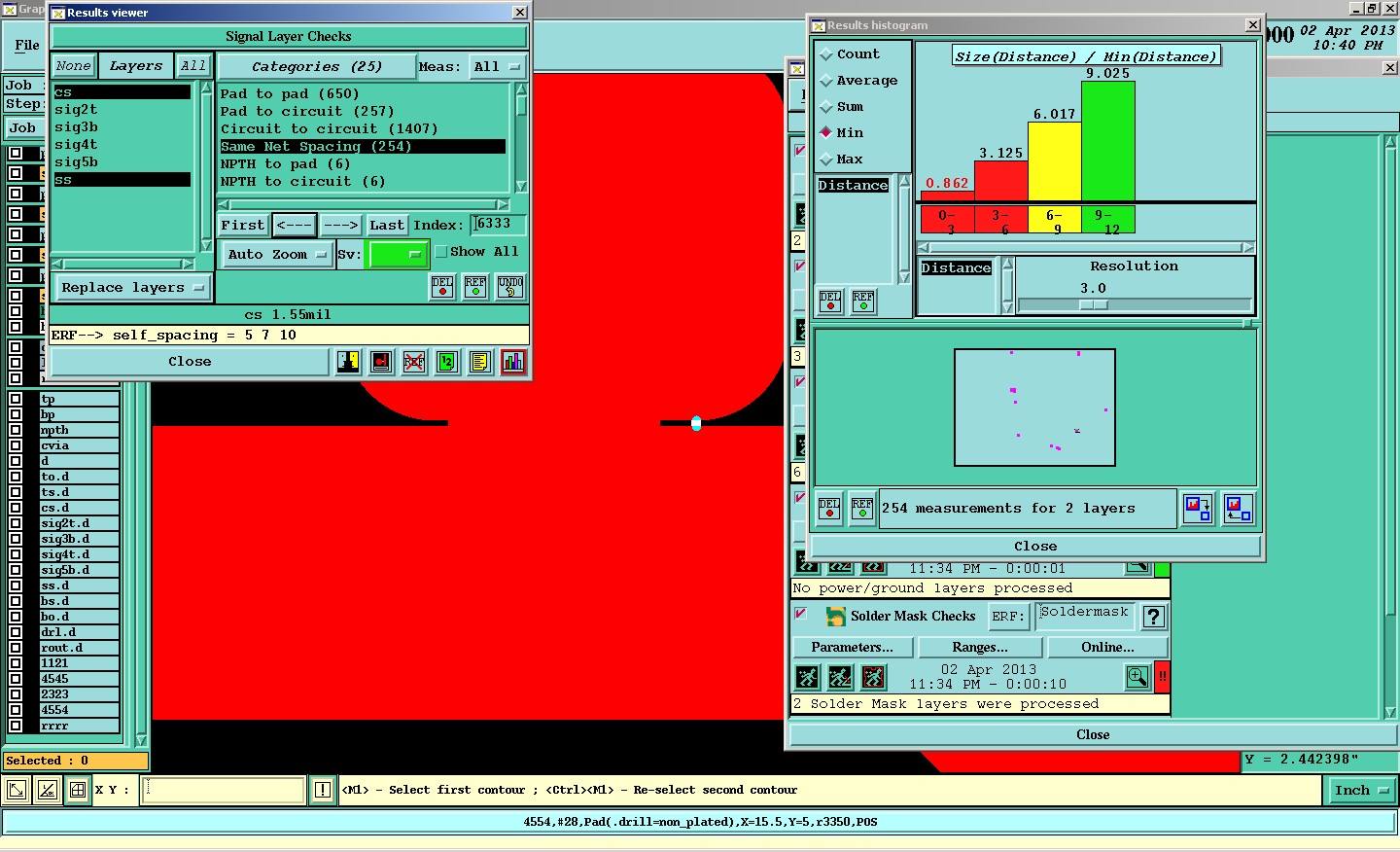This screenshot has height=852, width=1400.
Task: Click the first icon in the bottom-left toolbar
Action: [17, 791]
